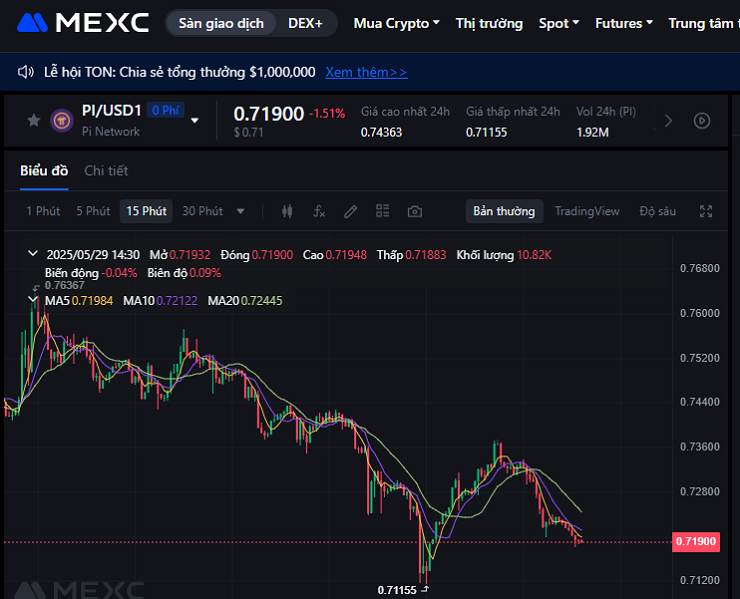
Task: Click the play tutorial video icon
Action: (x=702, y=121)
